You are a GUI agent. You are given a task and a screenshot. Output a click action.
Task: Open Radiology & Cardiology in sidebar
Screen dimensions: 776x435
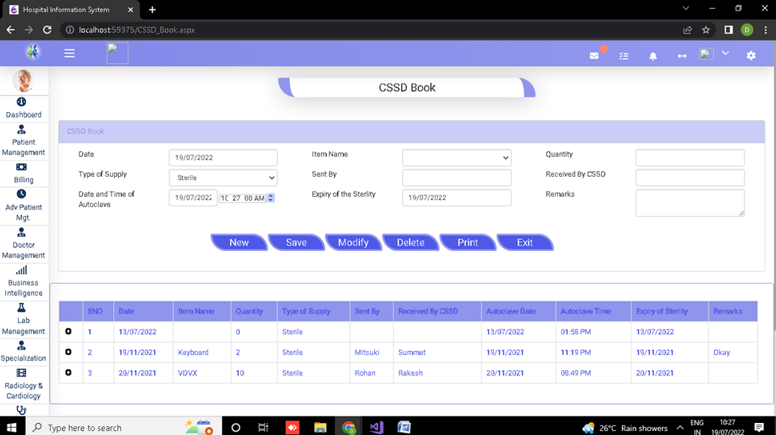(x=23, y=384)
